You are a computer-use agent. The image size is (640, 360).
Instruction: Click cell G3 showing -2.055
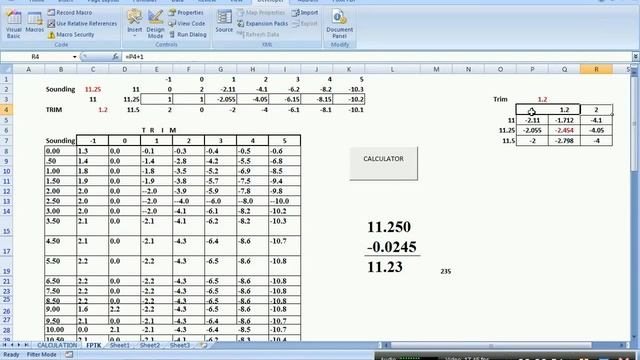tap(221, 99)
